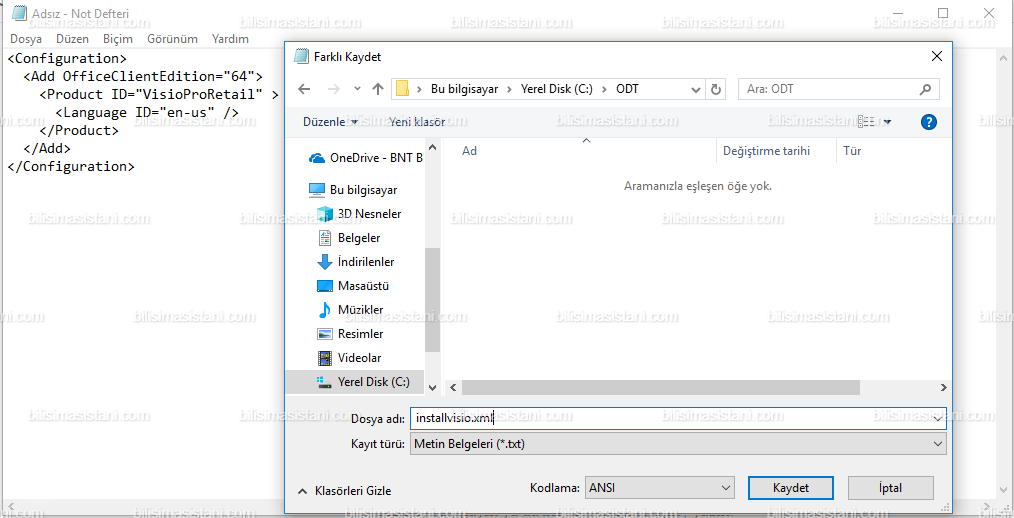Open Dosya menu in Not Defteri
This screenshot has width=1014, height=518.
tap(26, 39)
